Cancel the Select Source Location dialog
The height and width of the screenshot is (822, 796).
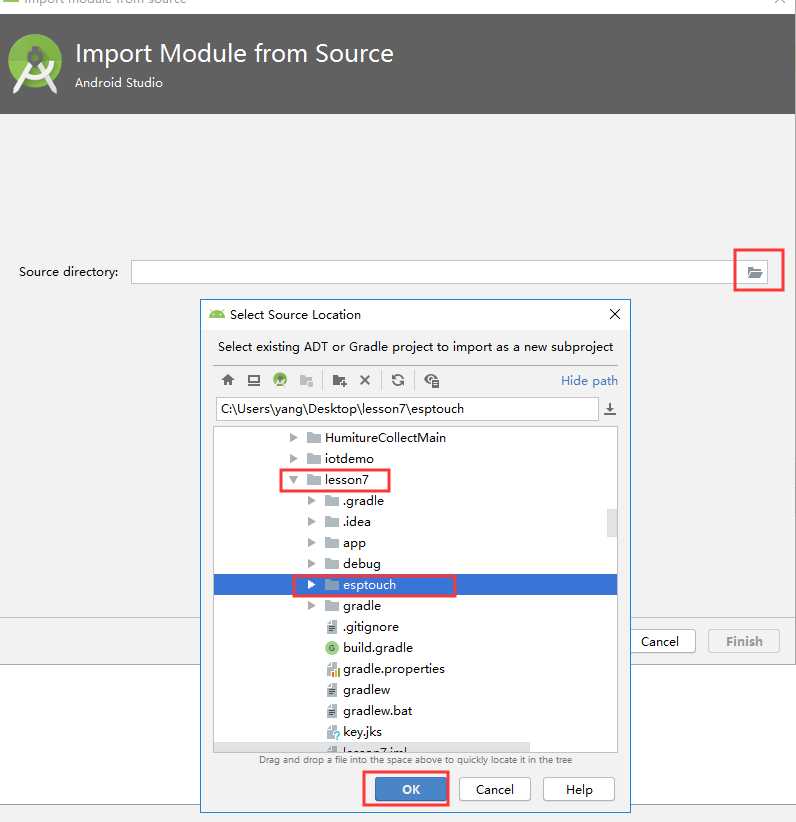pos(494,789)
